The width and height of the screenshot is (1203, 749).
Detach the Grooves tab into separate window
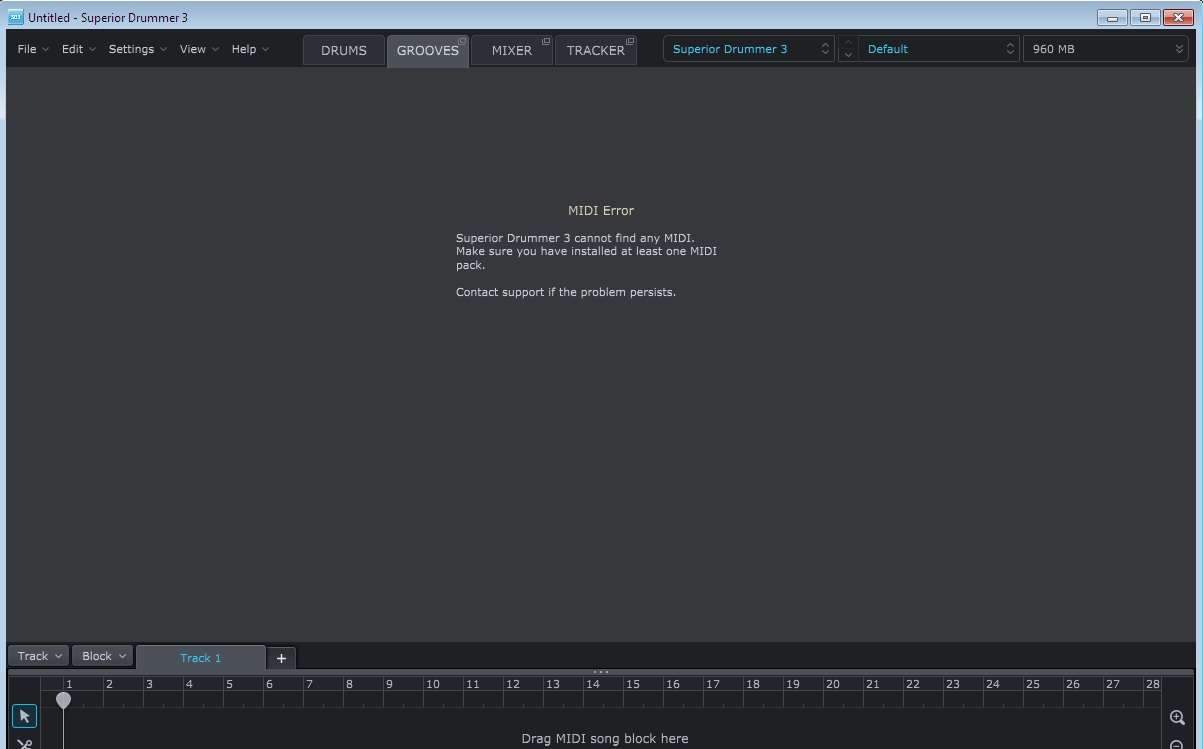[x=462, y=41]
